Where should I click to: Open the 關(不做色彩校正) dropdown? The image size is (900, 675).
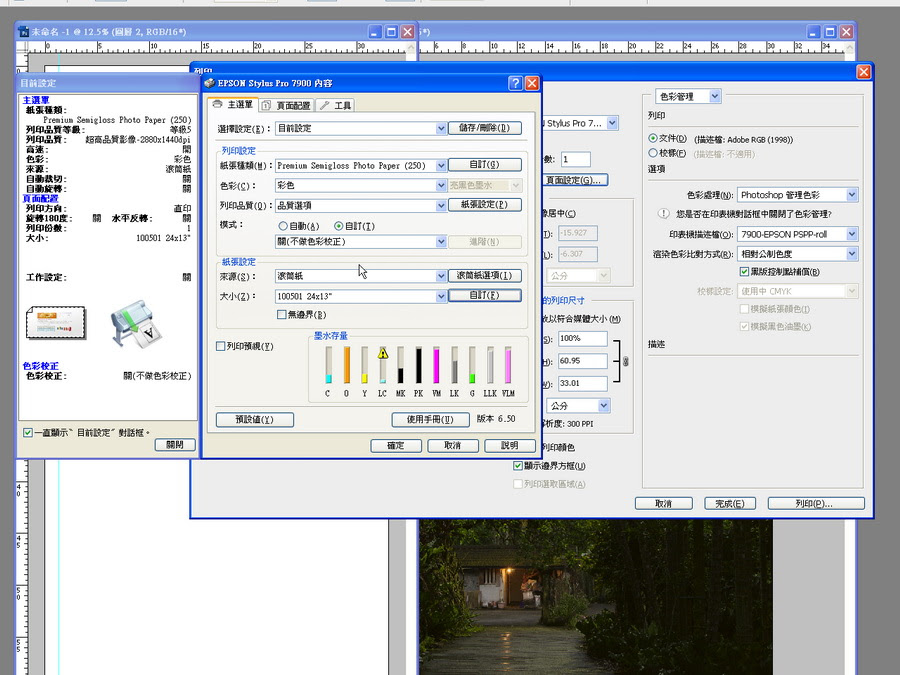click(361, 242)
